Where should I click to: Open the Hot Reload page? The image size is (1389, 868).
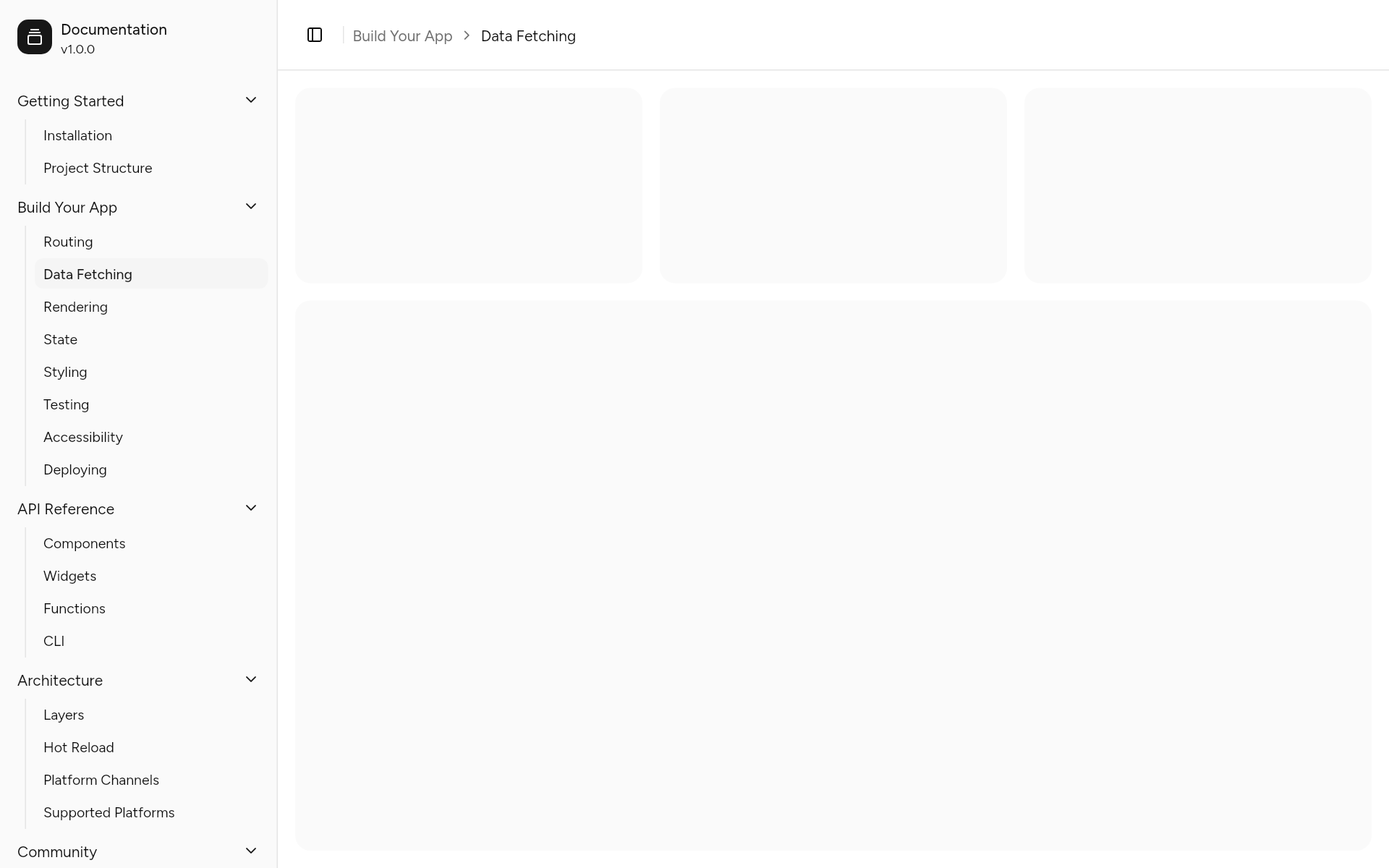point(151,747)
